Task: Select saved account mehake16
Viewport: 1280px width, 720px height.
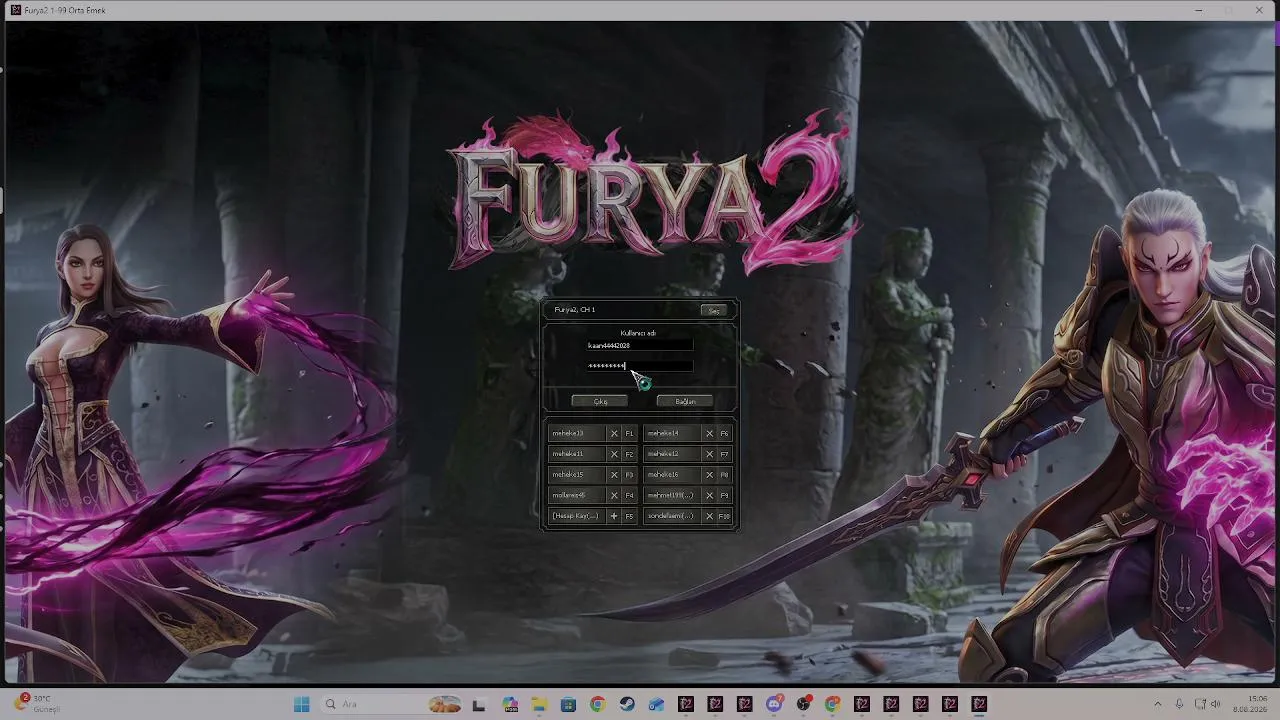Action: [672, 475]
